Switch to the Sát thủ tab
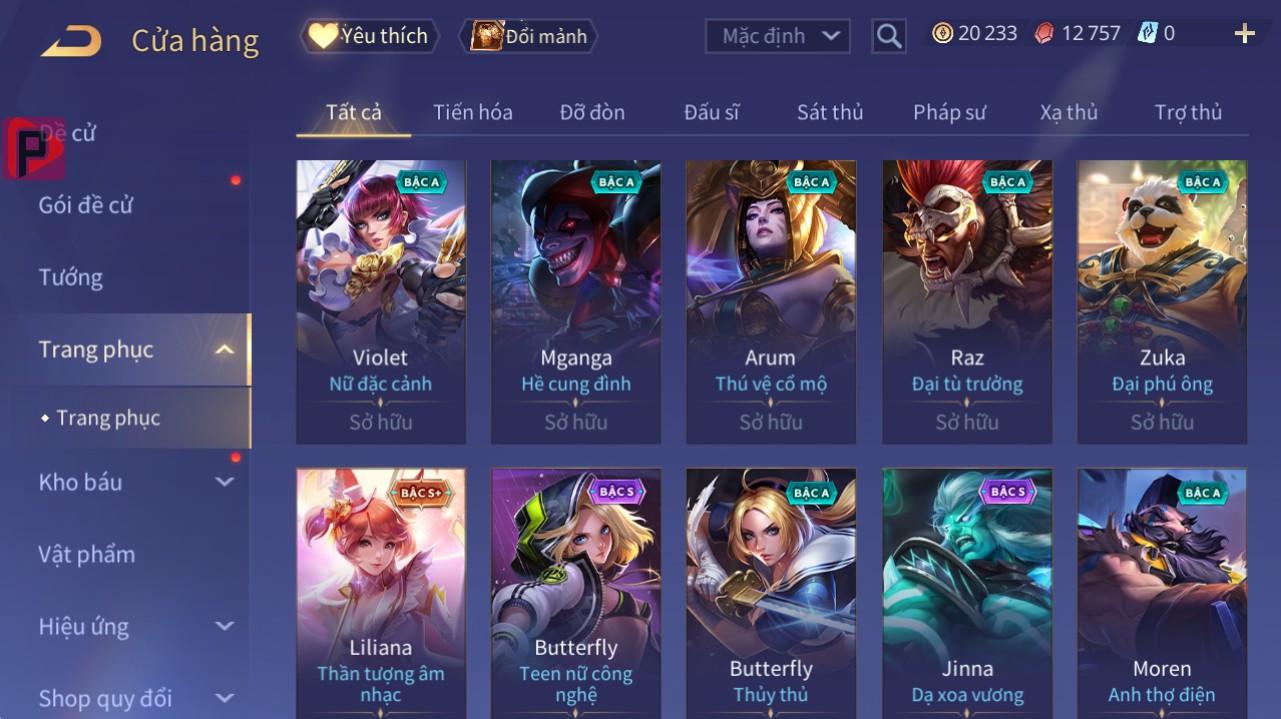 click(x=830, y=112)
